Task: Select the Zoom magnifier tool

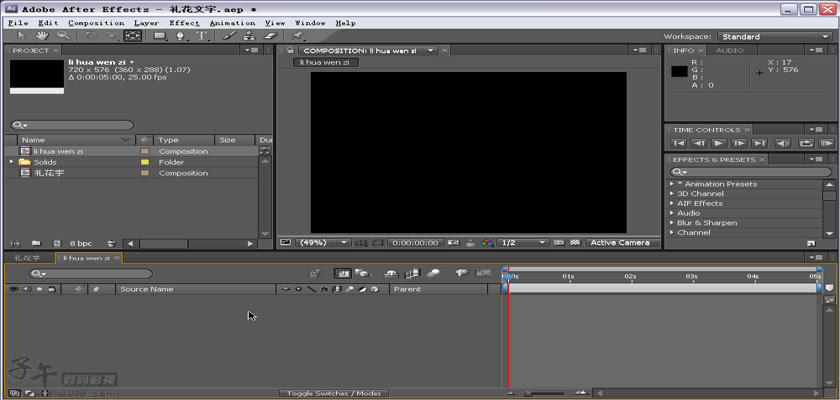Action: 63,36
